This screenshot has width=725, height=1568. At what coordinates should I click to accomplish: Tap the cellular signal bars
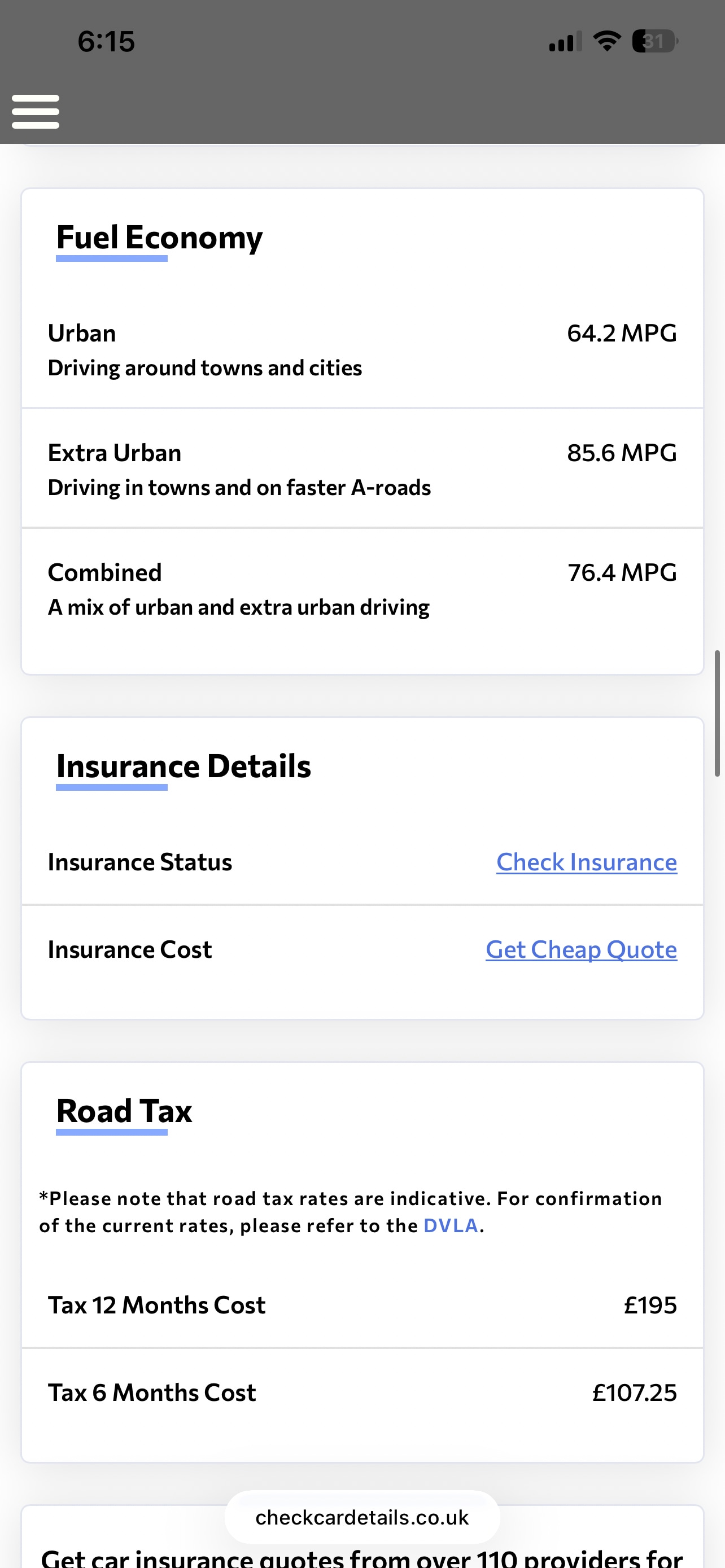565,41
